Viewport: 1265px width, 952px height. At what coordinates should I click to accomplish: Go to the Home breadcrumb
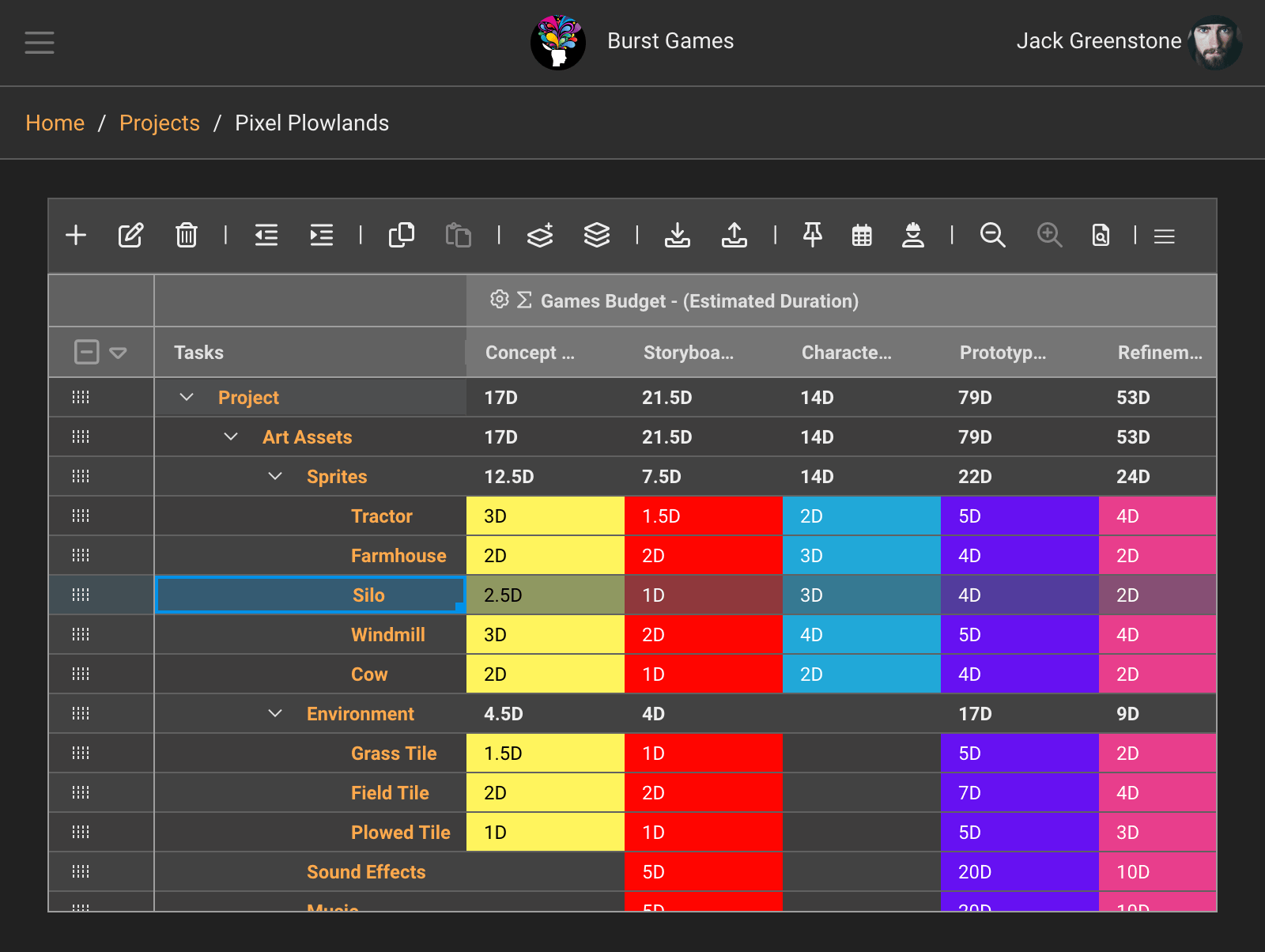55,123
